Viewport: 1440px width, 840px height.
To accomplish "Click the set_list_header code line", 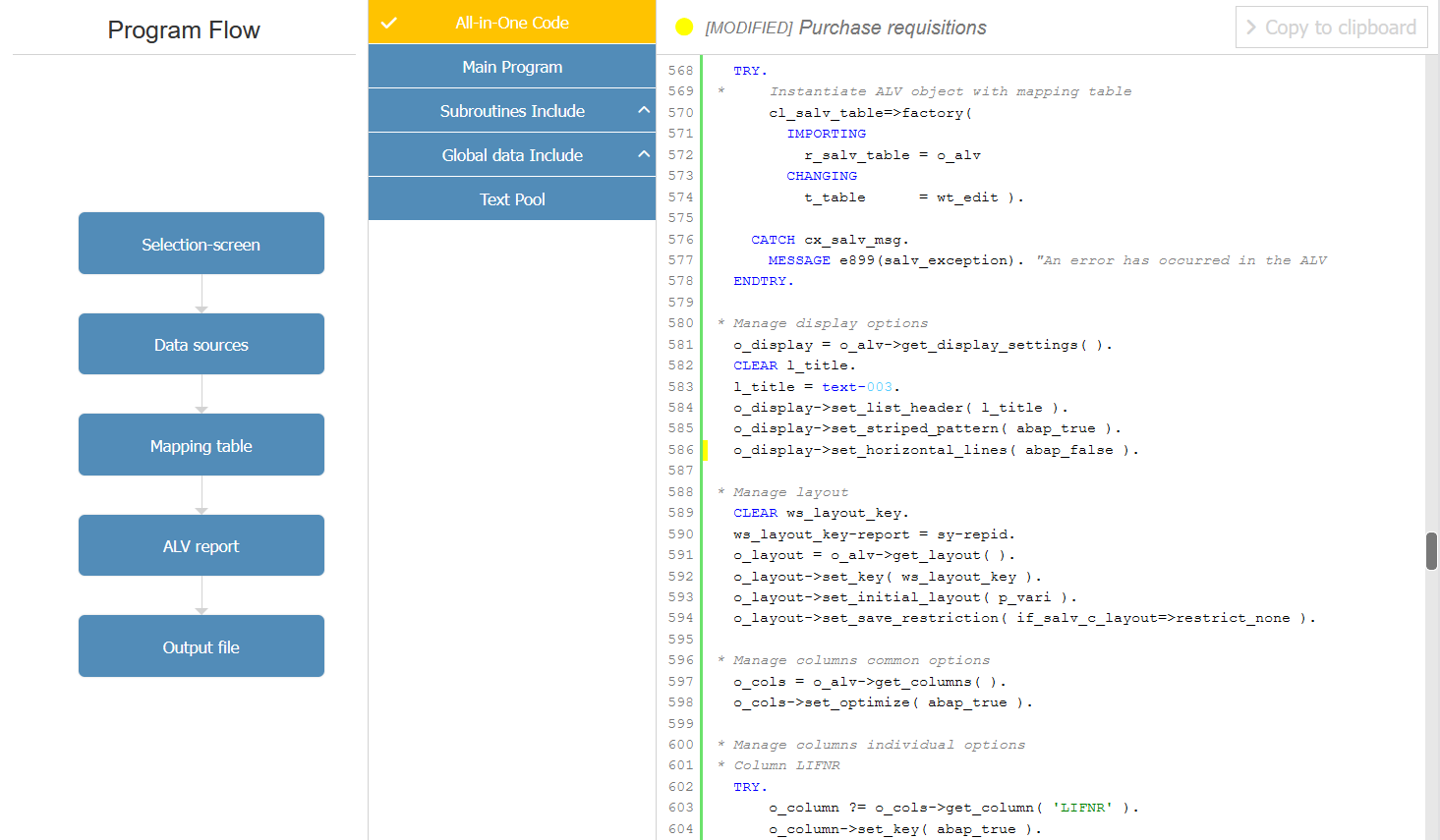I will pyautogui.click(x=900, y=408).
